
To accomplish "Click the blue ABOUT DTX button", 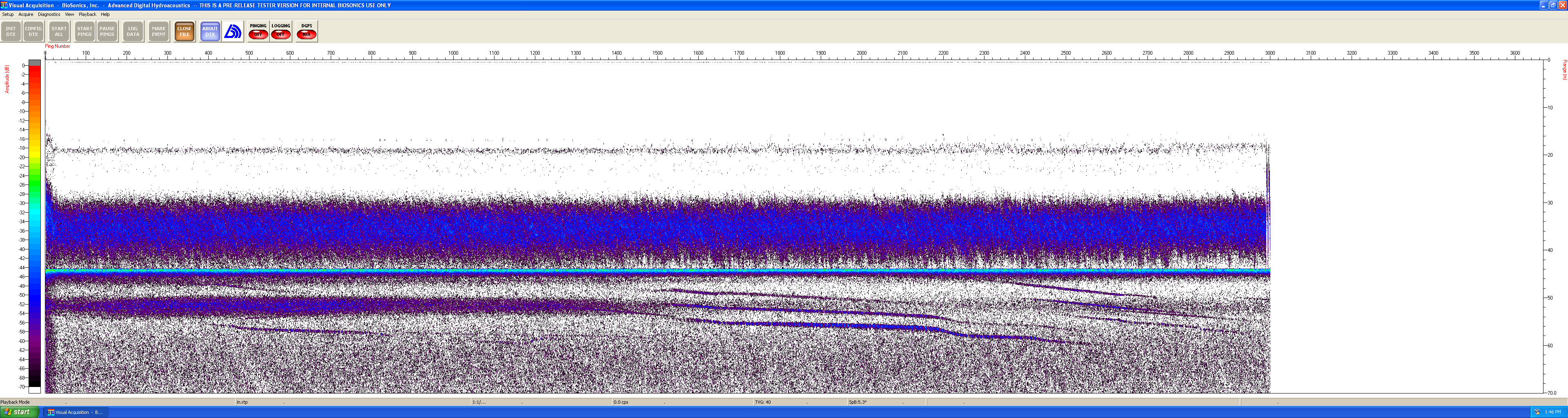I will click(210, 32).
